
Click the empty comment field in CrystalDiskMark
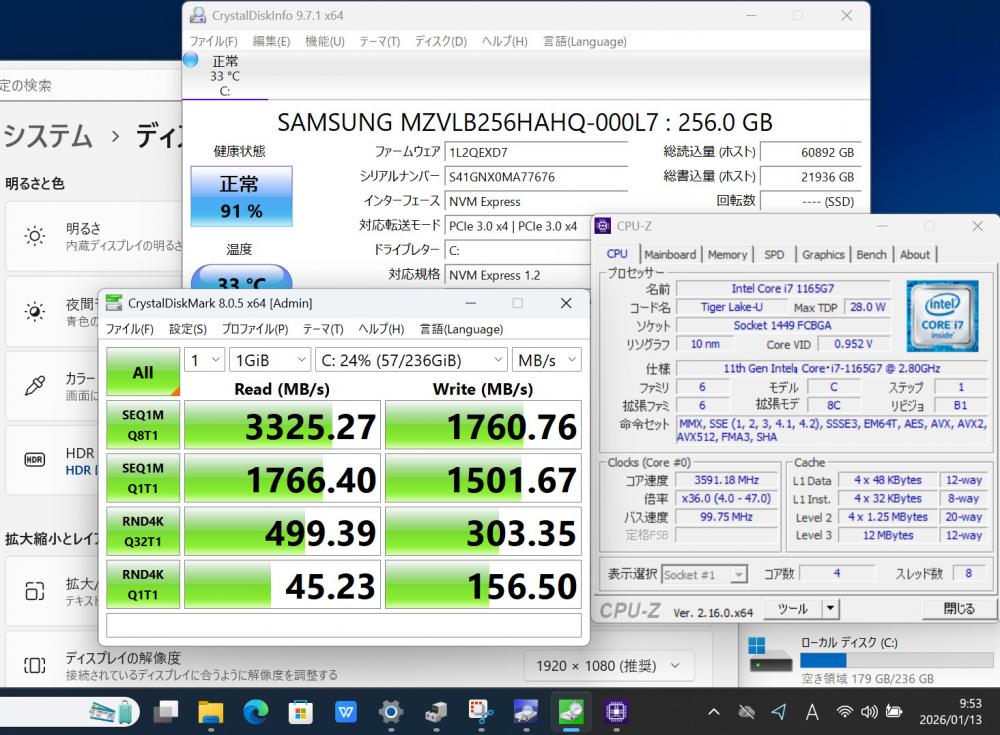pos(343,625)
